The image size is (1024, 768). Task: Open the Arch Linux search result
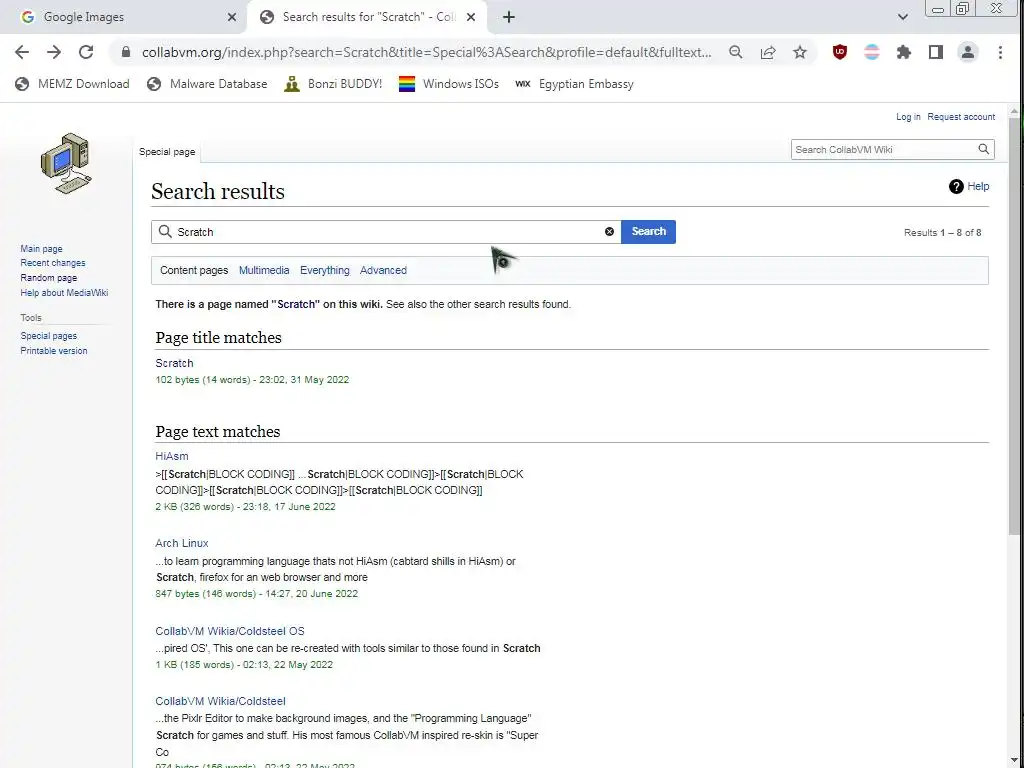point(182,543)
